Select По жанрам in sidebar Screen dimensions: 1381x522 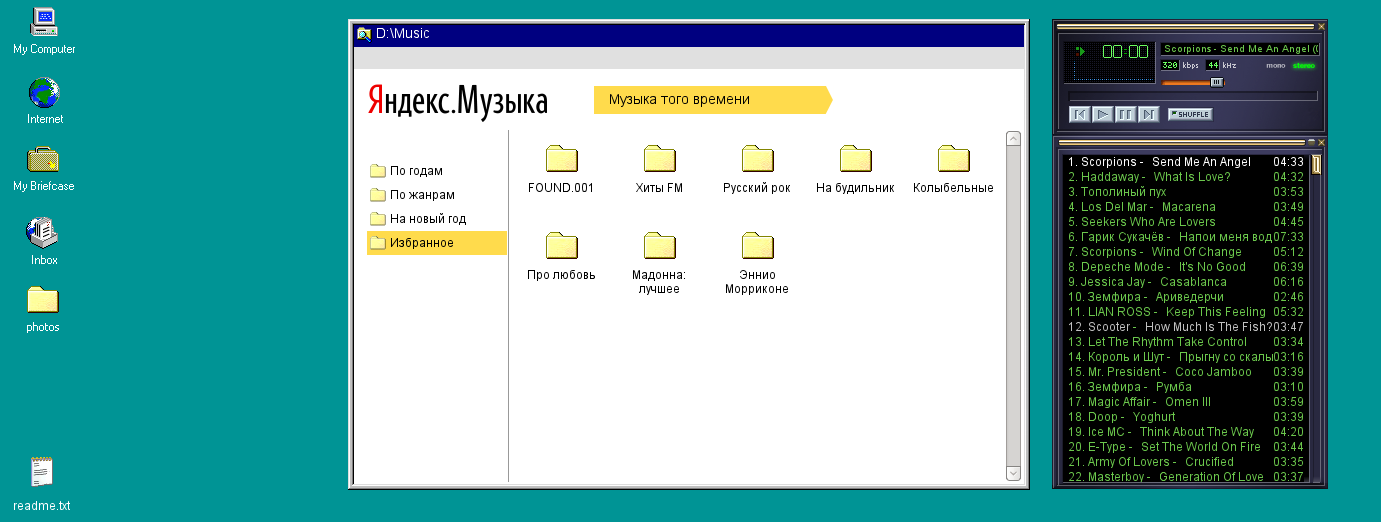tap(437, 195)
